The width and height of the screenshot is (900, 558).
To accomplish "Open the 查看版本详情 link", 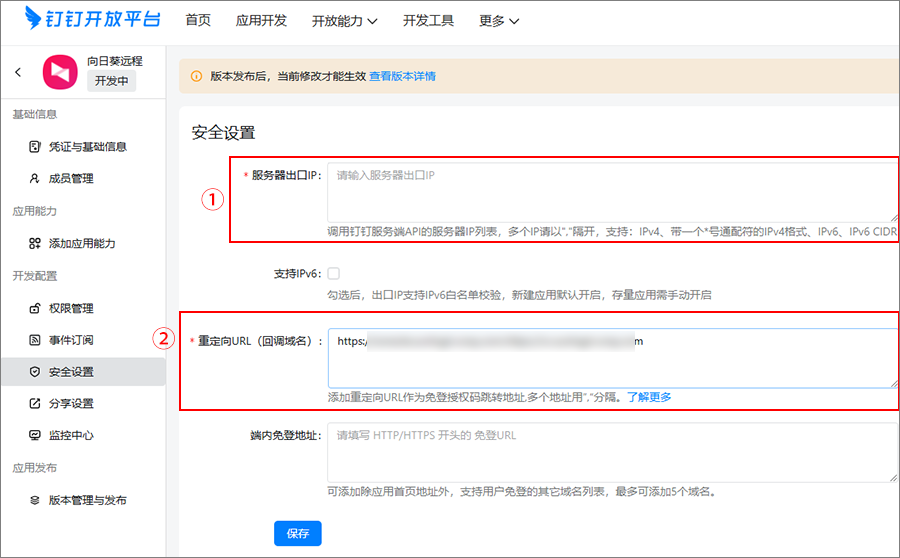I will 402,76.
